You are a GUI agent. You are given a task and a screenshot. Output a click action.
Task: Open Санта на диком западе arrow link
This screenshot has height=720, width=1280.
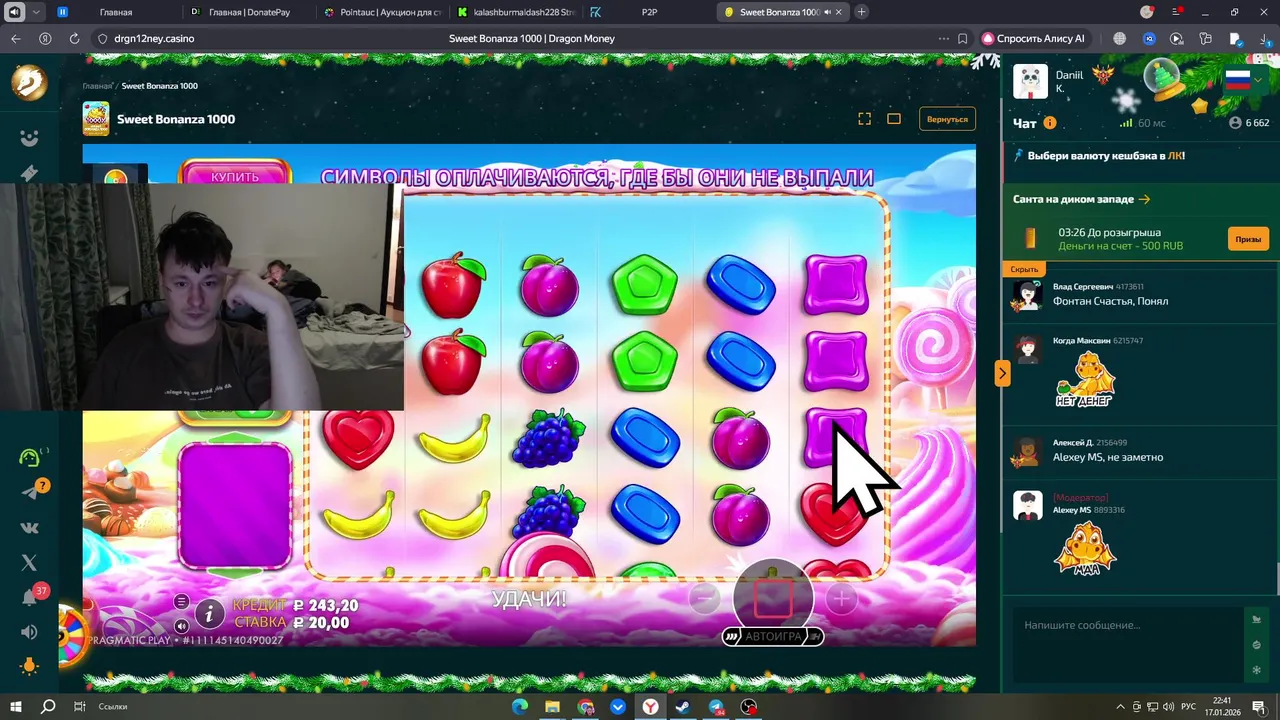click(x=1144, y=199)
